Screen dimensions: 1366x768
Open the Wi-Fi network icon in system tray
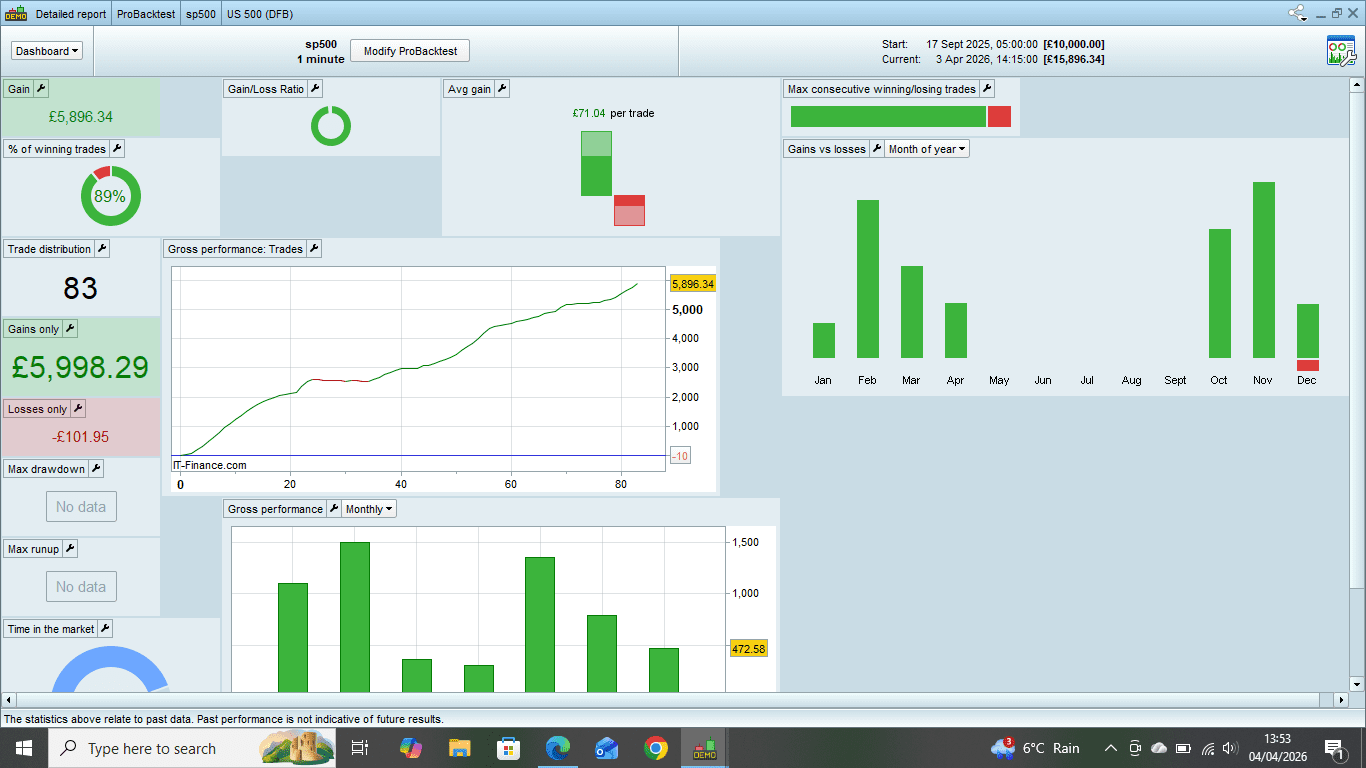1208,748
